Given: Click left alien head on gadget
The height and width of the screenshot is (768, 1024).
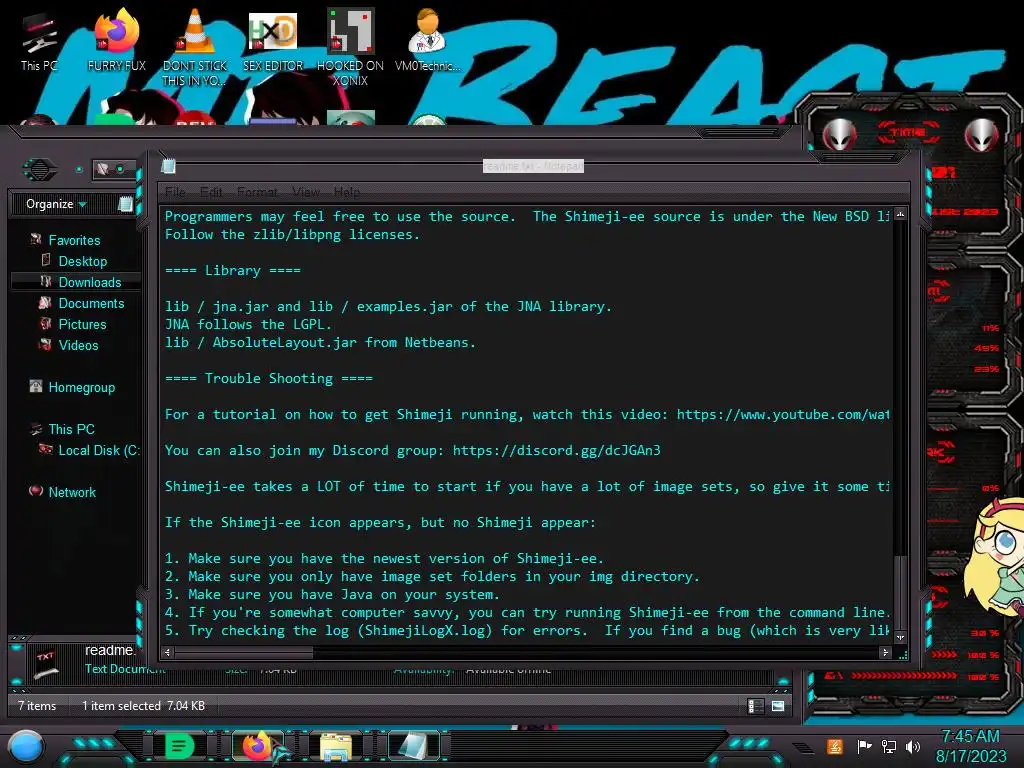Looking at the screenshot, I should tap(839, 135).
